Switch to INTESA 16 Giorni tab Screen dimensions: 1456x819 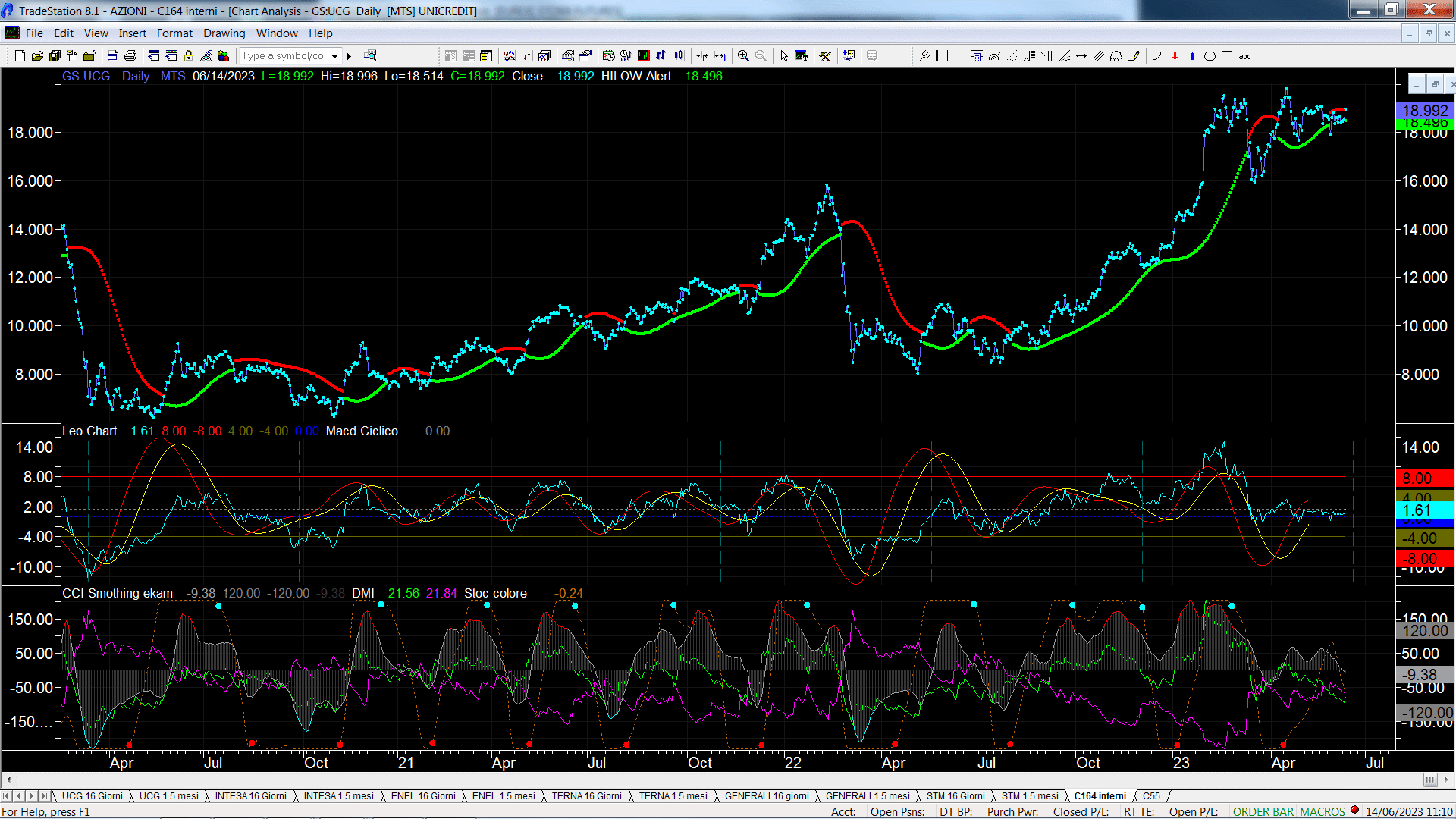[251, 796]
